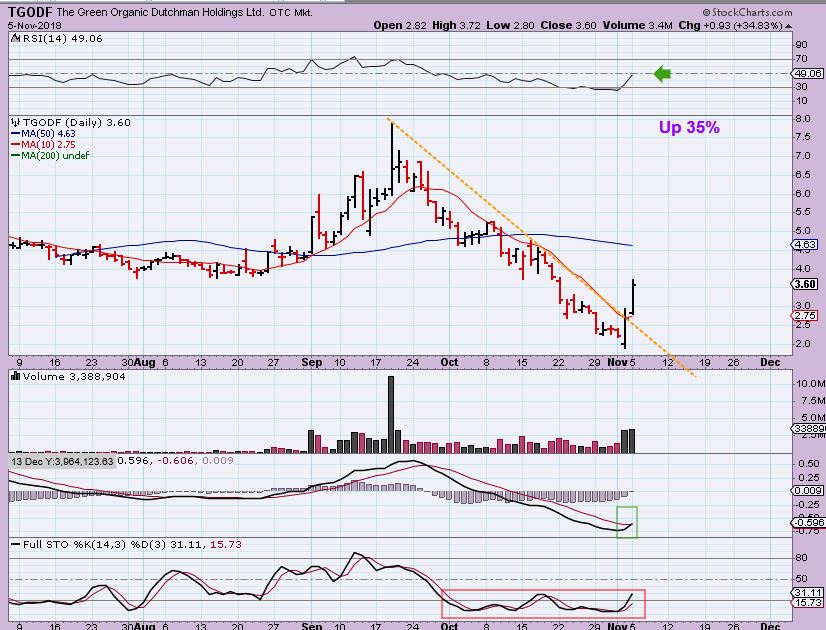Screen dimensions: 826x630
Task: Click the Dec label beneath the price panel
Action: point(770,362)
